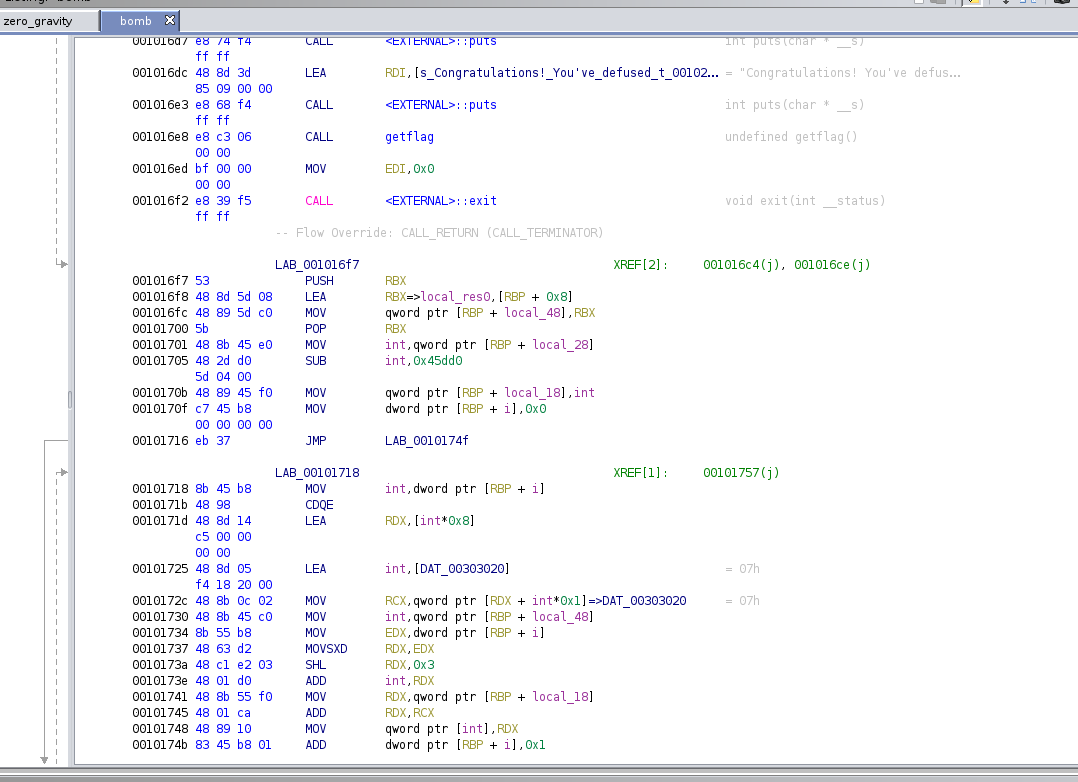Select address 0010174b
Image resolution: width=1078 pixels, height=782 pixels.
pyautogui.click(x=160, y=745)
